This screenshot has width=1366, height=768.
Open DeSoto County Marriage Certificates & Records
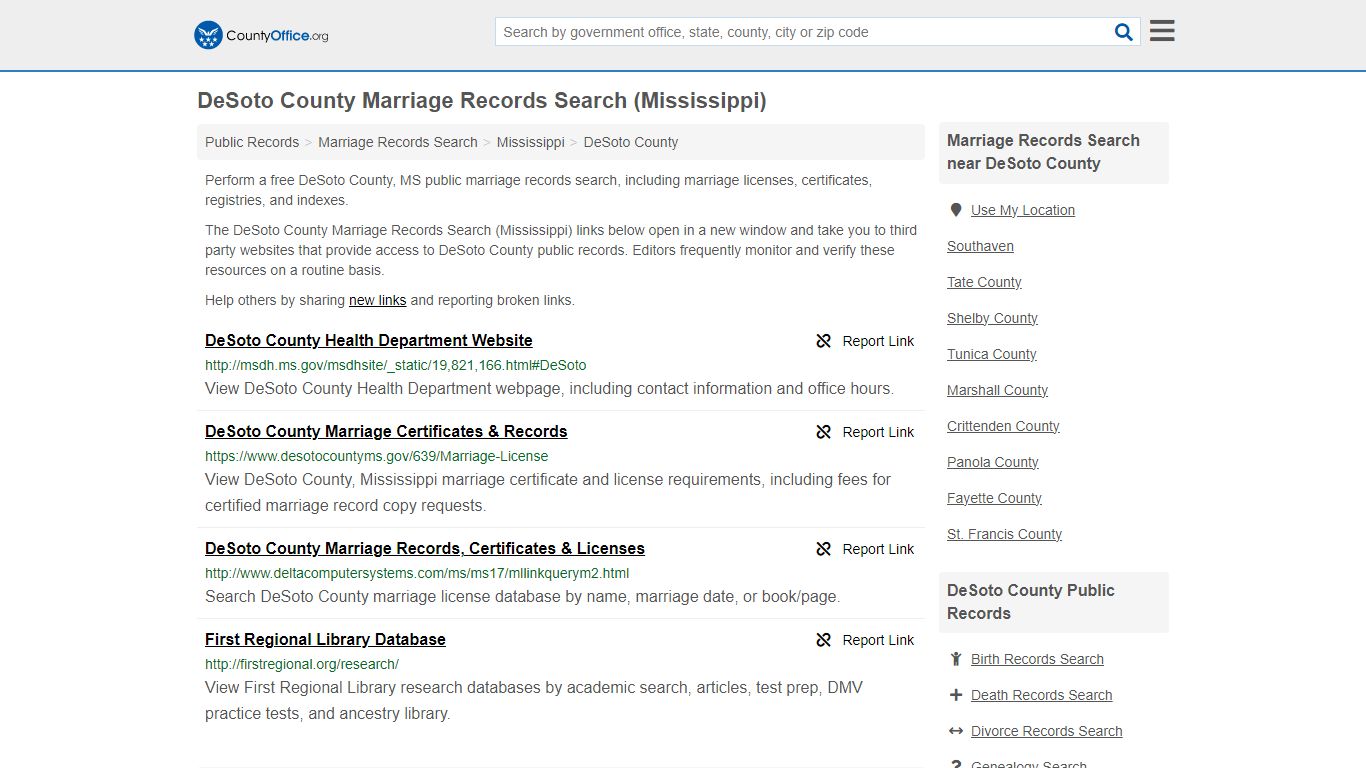click(386, 431)
